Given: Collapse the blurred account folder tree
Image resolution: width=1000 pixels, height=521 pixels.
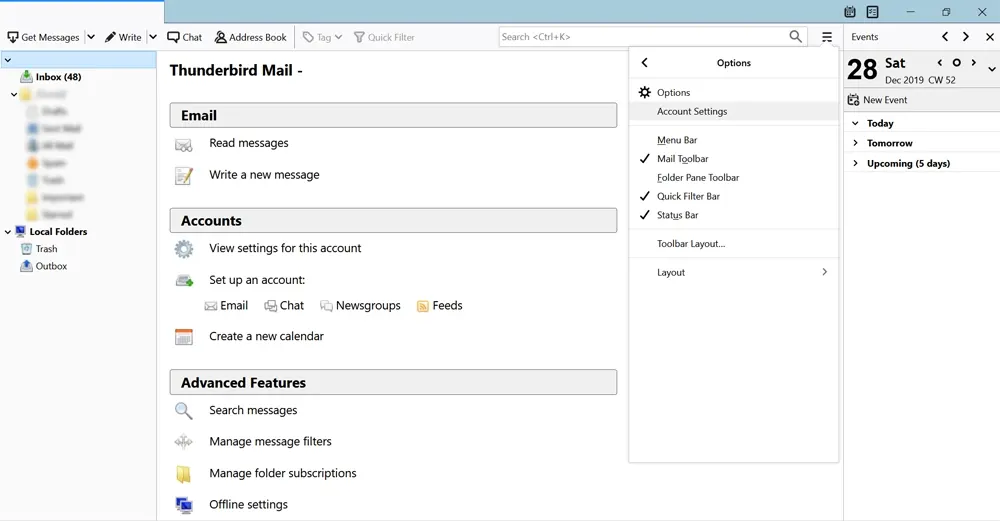Looking at the screenshot, I should 14,94.
